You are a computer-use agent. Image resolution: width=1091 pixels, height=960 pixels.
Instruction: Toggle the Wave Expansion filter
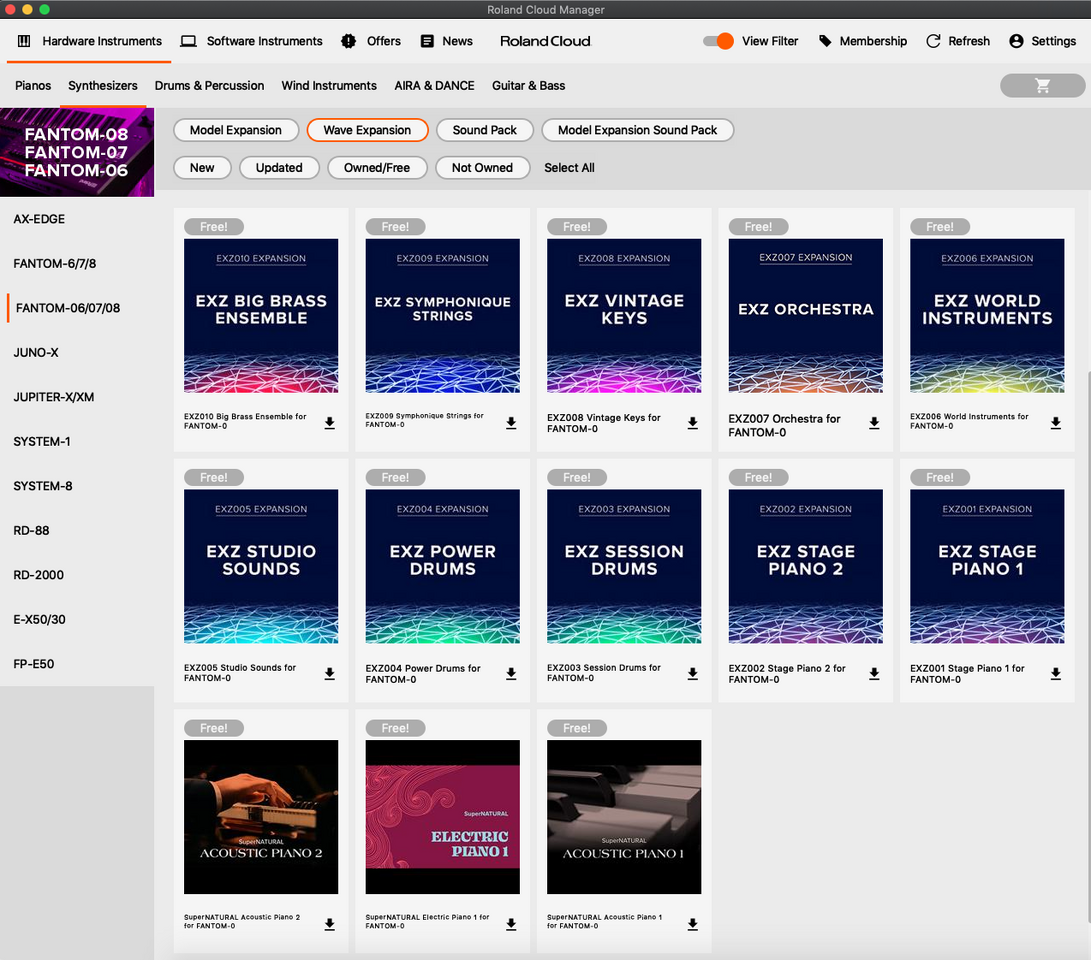pyautogui.click(x=367, y=130)
